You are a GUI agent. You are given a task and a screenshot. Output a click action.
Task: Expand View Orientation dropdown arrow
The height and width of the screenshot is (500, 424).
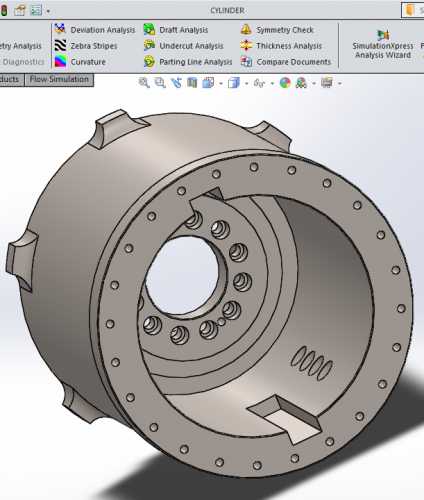(x=221, y=83)
